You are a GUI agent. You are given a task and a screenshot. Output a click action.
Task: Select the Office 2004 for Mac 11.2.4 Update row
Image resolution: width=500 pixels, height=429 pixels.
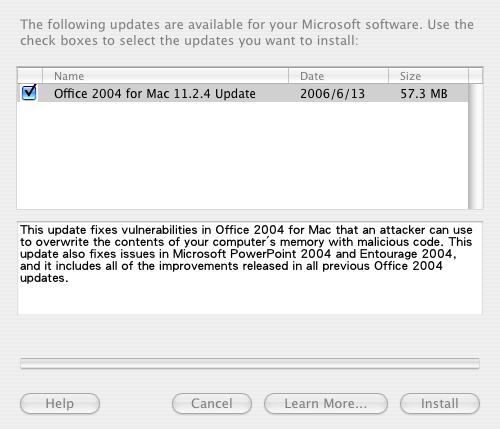pos(243,93)
